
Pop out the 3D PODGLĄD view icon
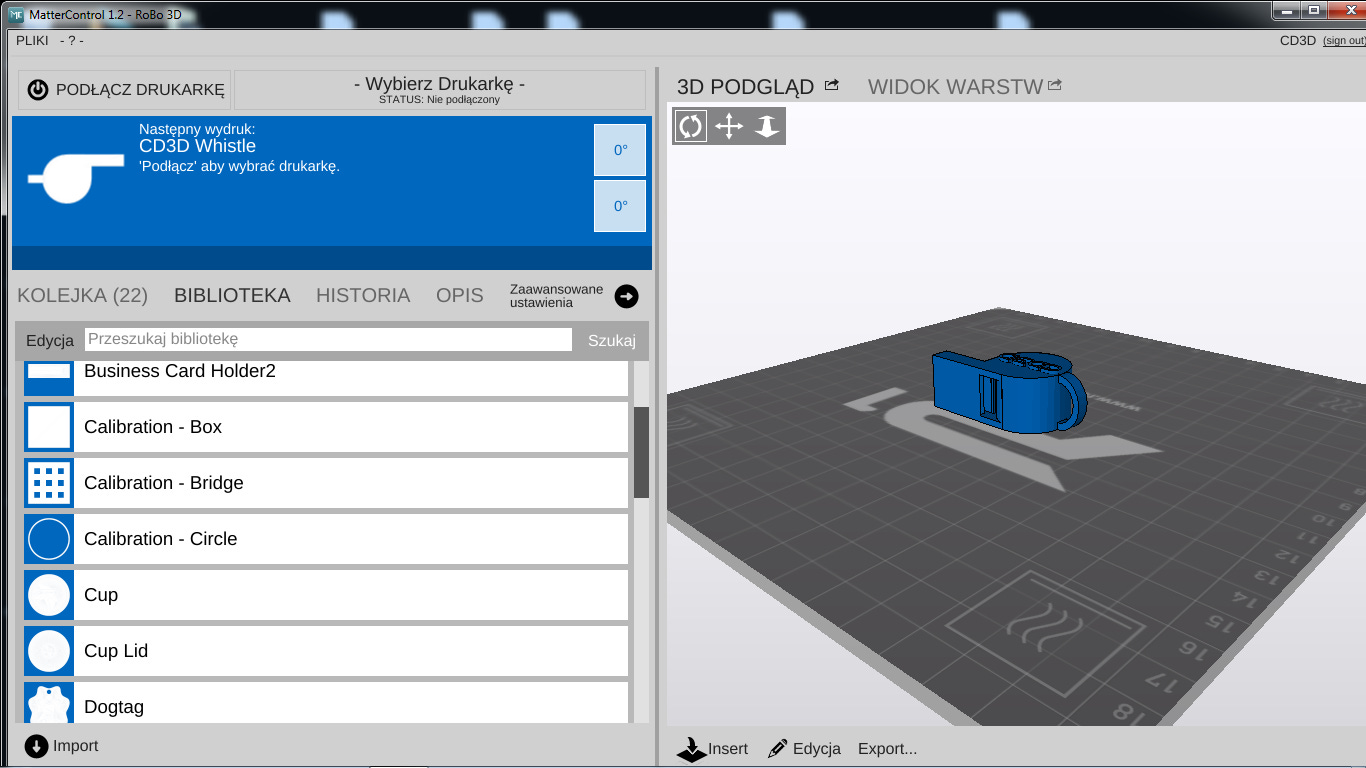coord(831,86)
